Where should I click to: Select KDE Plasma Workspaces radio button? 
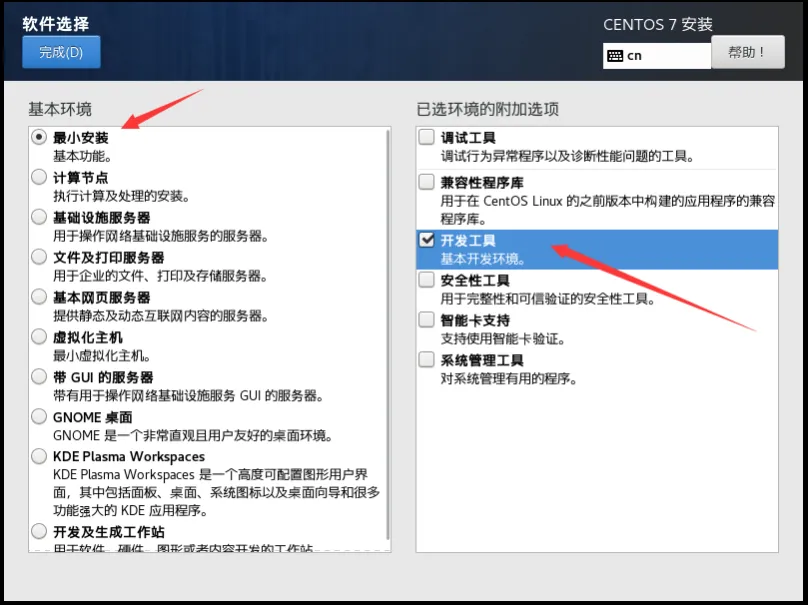click(39, 456)
